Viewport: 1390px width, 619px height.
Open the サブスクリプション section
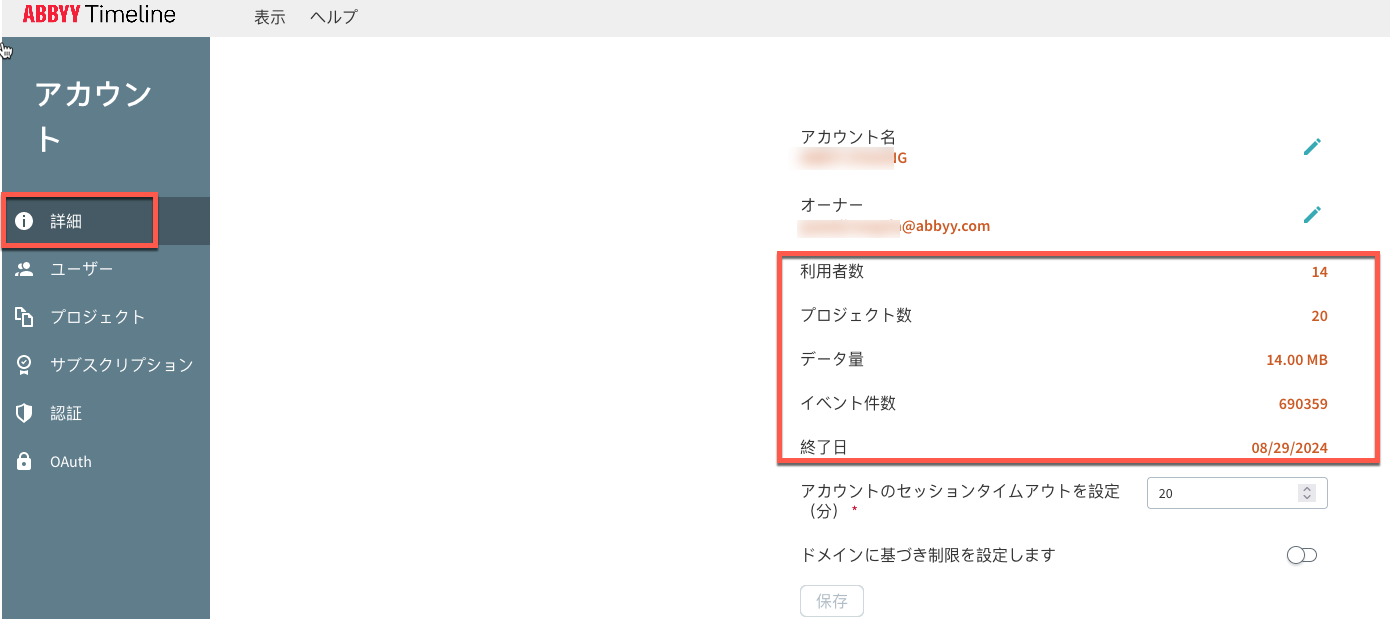[x=106, y=365]
